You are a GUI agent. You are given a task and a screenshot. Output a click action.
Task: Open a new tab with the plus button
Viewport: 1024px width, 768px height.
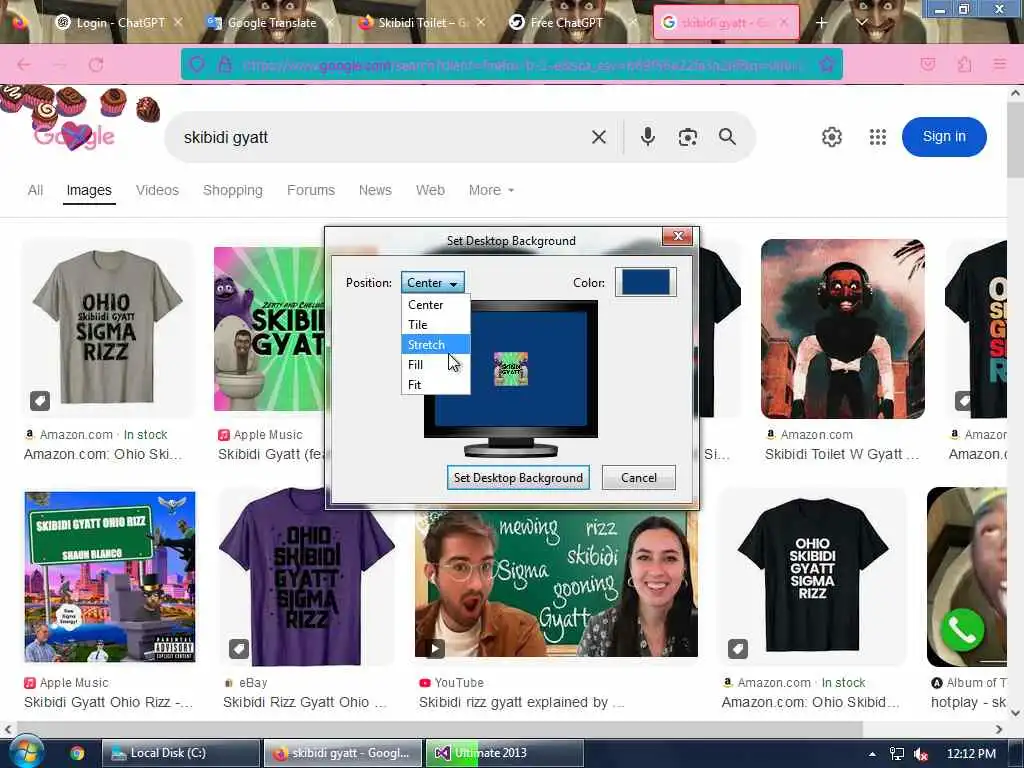[821, 22]
